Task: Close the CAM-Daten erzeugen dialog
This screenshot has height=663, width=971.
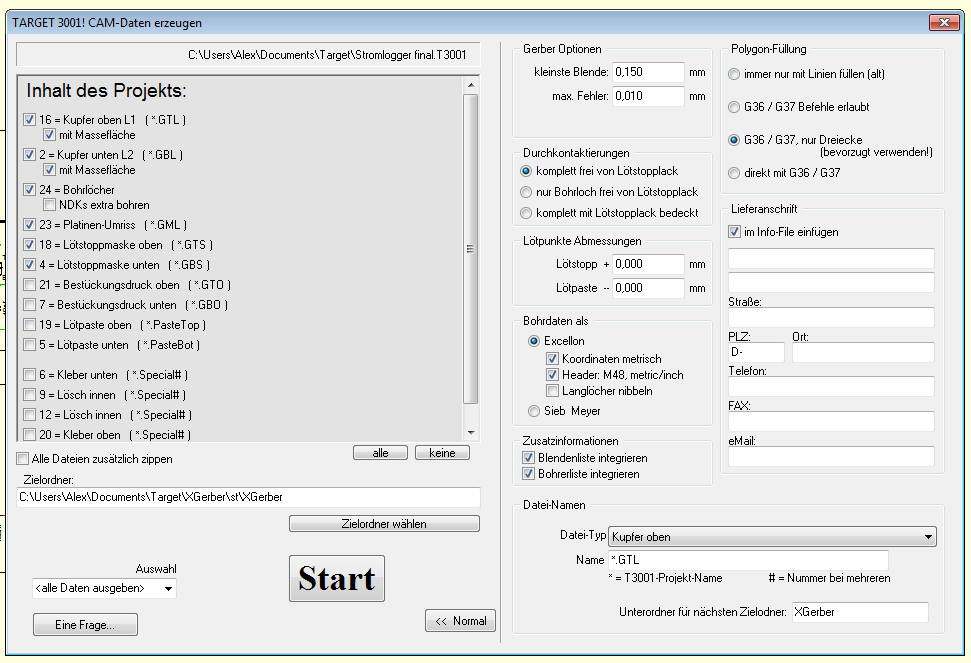Action: (x=944, y=22)
